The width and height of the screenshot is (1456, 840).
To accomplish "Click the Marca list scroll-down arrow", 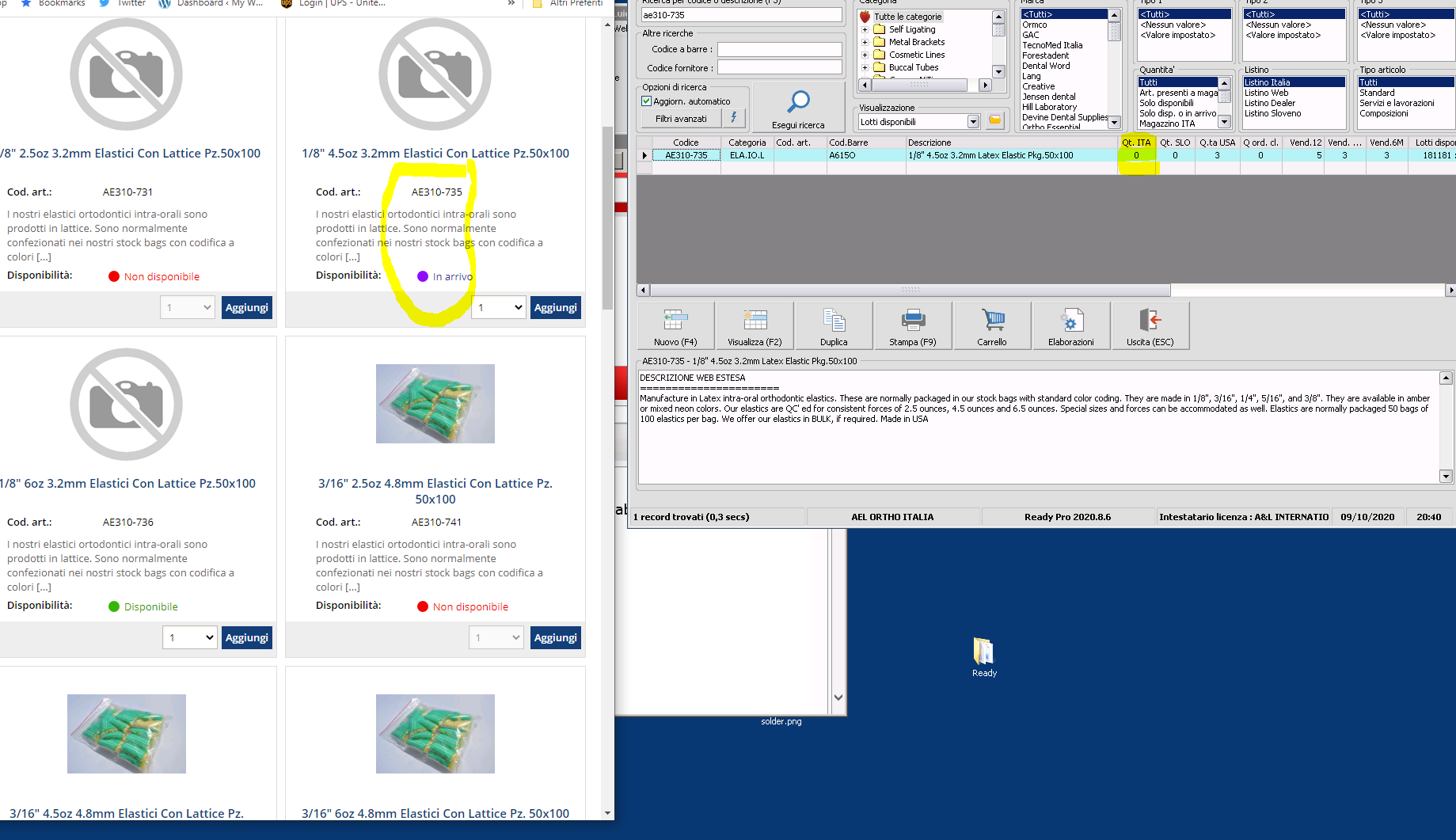I will click(x=1114, y=122).
